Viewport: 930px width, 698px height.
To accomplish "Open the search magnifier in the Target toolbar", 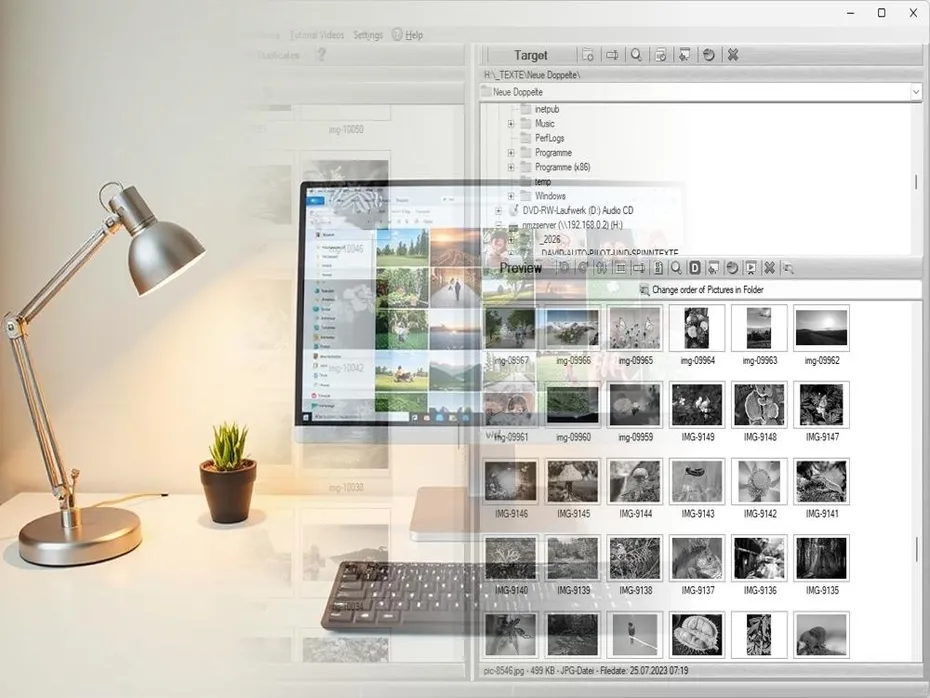I will [x=636, y=55].
